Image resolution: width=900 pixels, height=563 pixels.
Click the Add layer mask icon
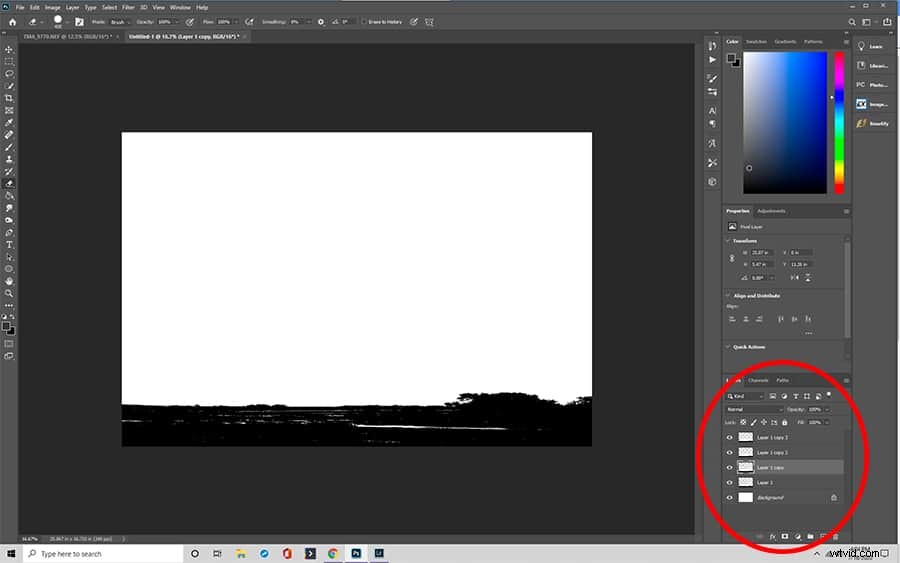tap(785, 537)
